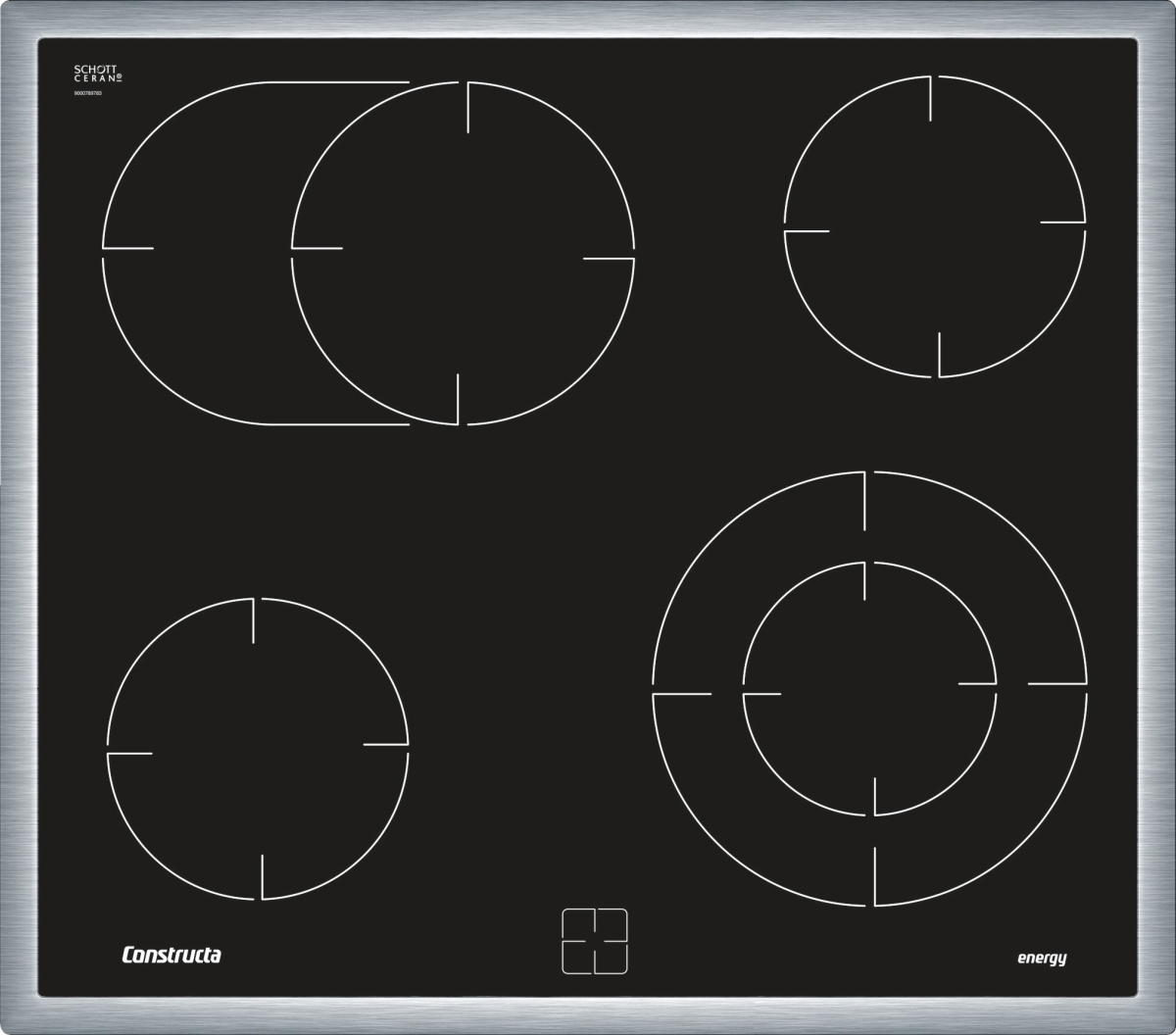Click the inner ring of the dual-circuit zone

(869, 688)
